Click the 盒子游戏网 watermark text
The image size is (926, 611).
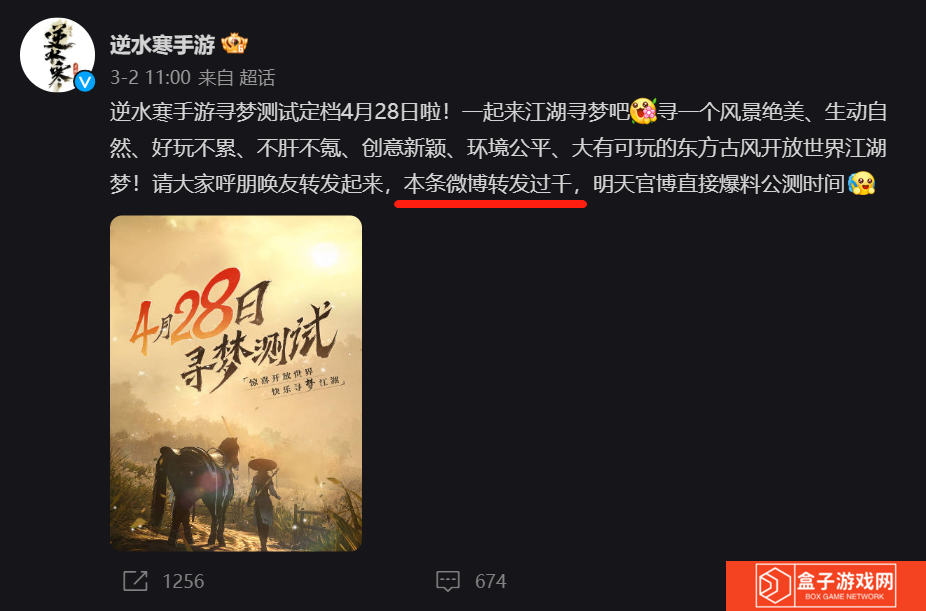coord(845,580)
